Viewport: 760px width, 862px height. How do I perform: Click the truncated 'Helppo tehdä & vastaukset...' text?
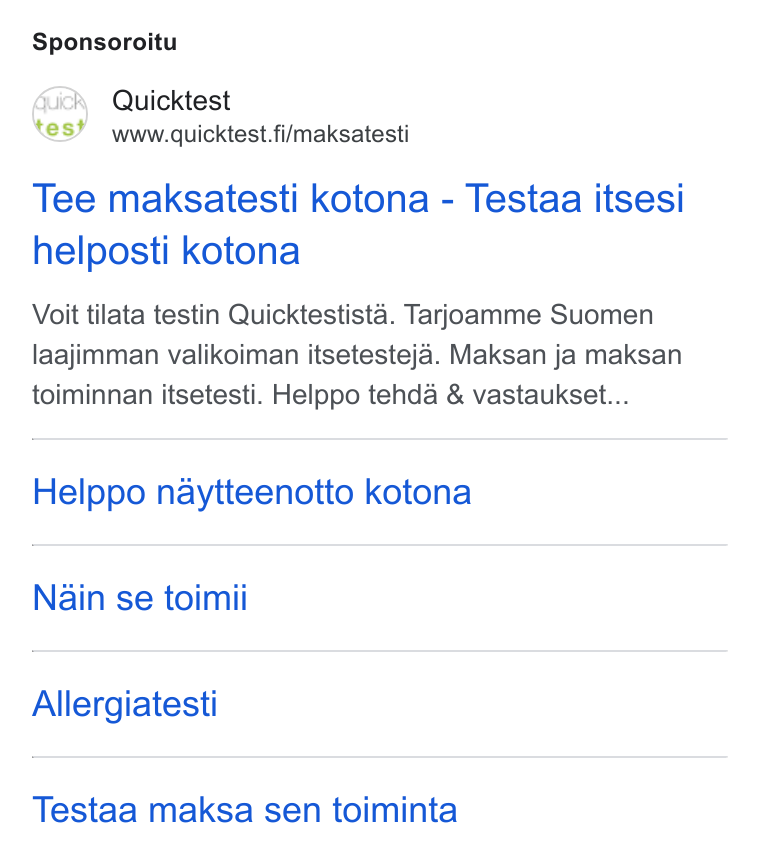point(450,395)
